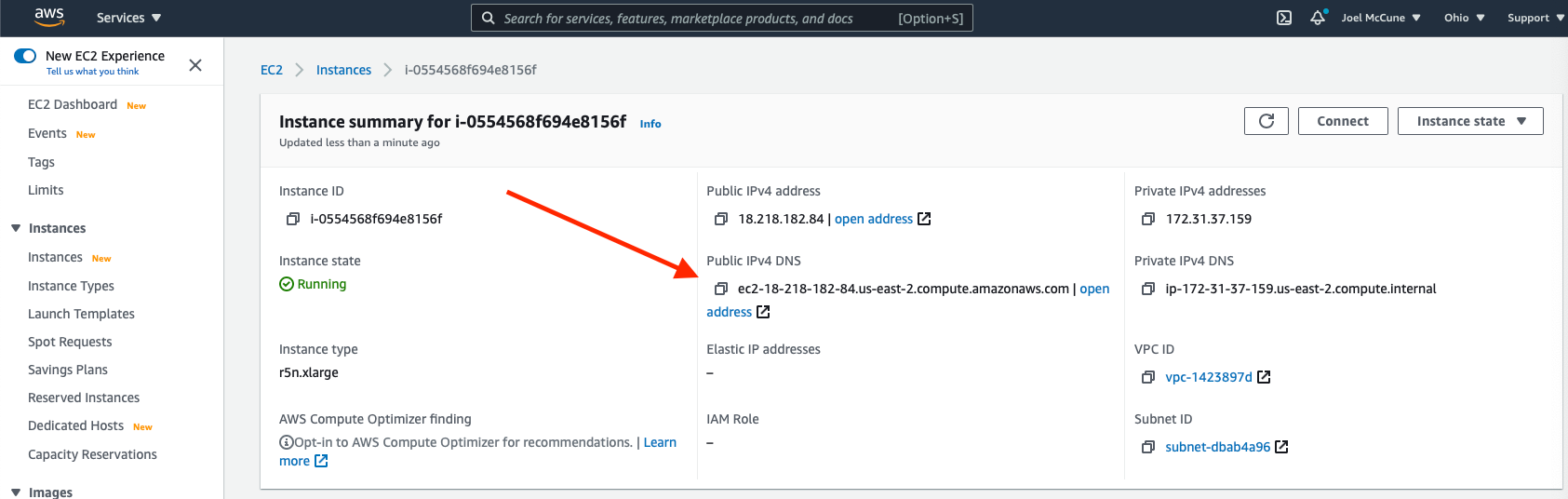The image size is (1568, 499).
Task: Open Spot Requests in sidebar
Action: (x=70, y=342)
